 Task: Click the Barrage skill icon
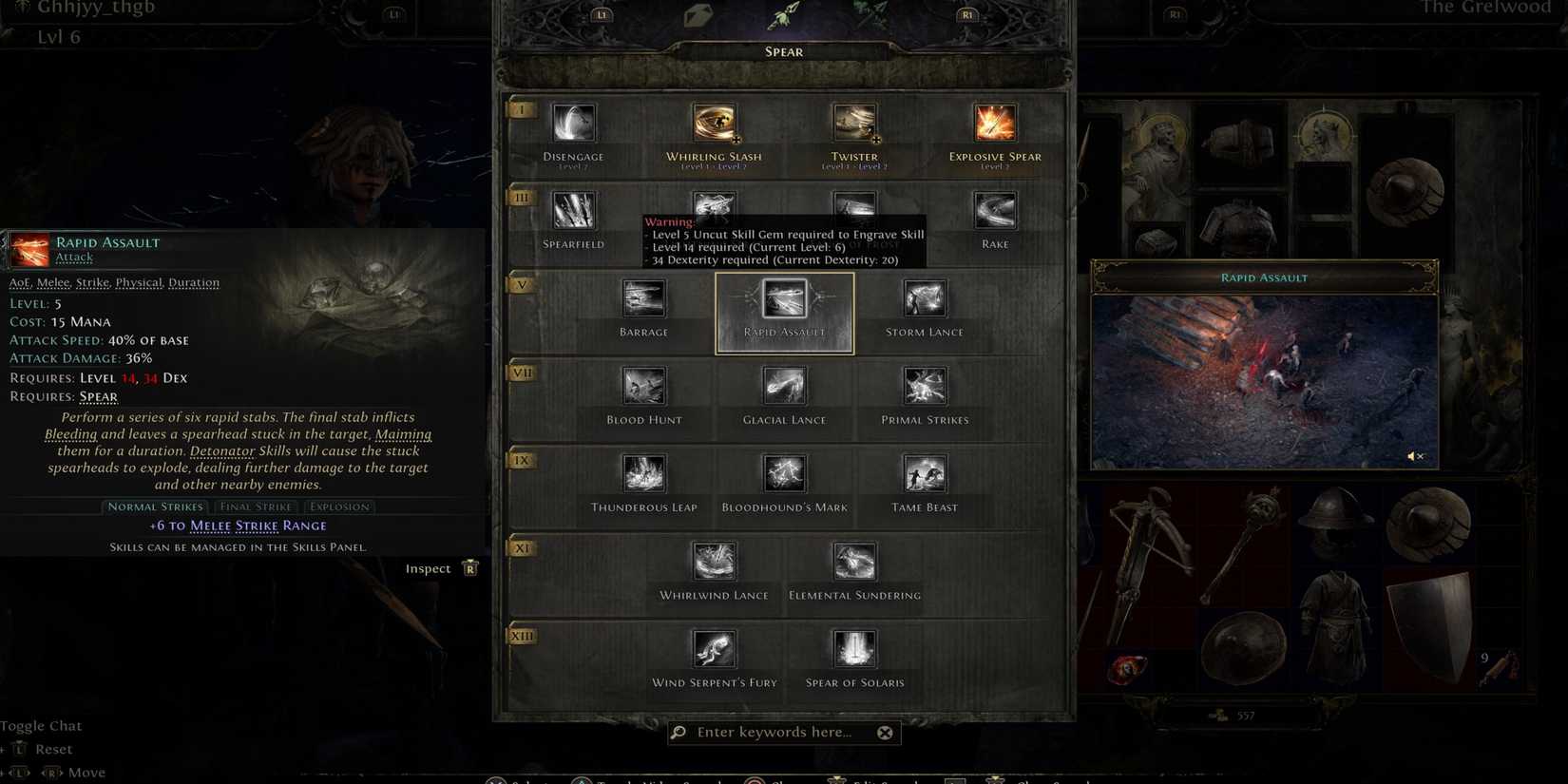643,298
